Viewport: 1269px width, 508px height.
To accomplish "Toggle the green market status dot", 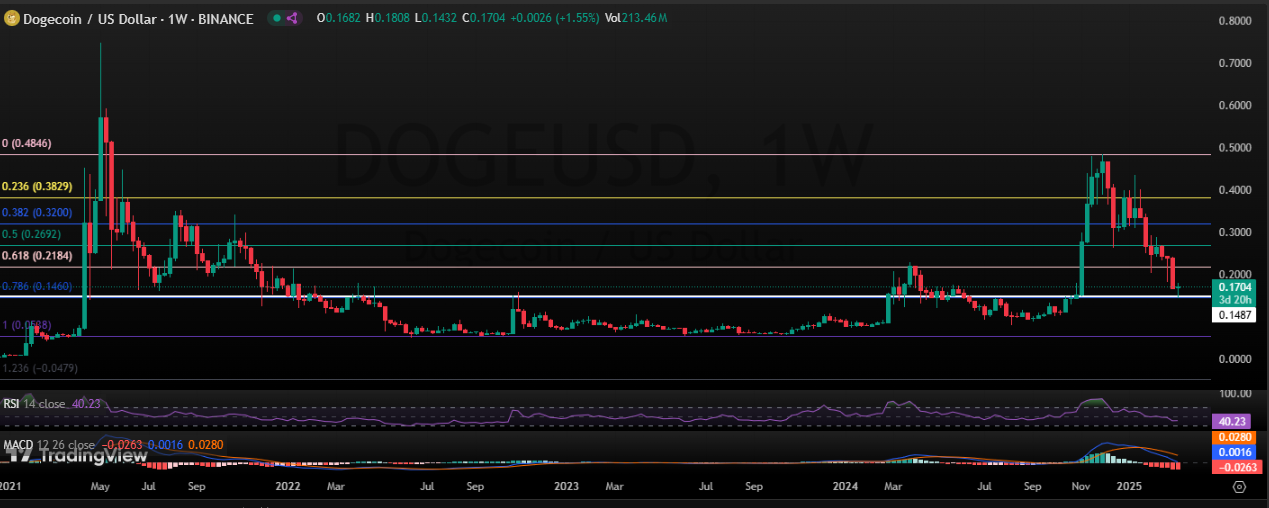I will click(276, 18).
